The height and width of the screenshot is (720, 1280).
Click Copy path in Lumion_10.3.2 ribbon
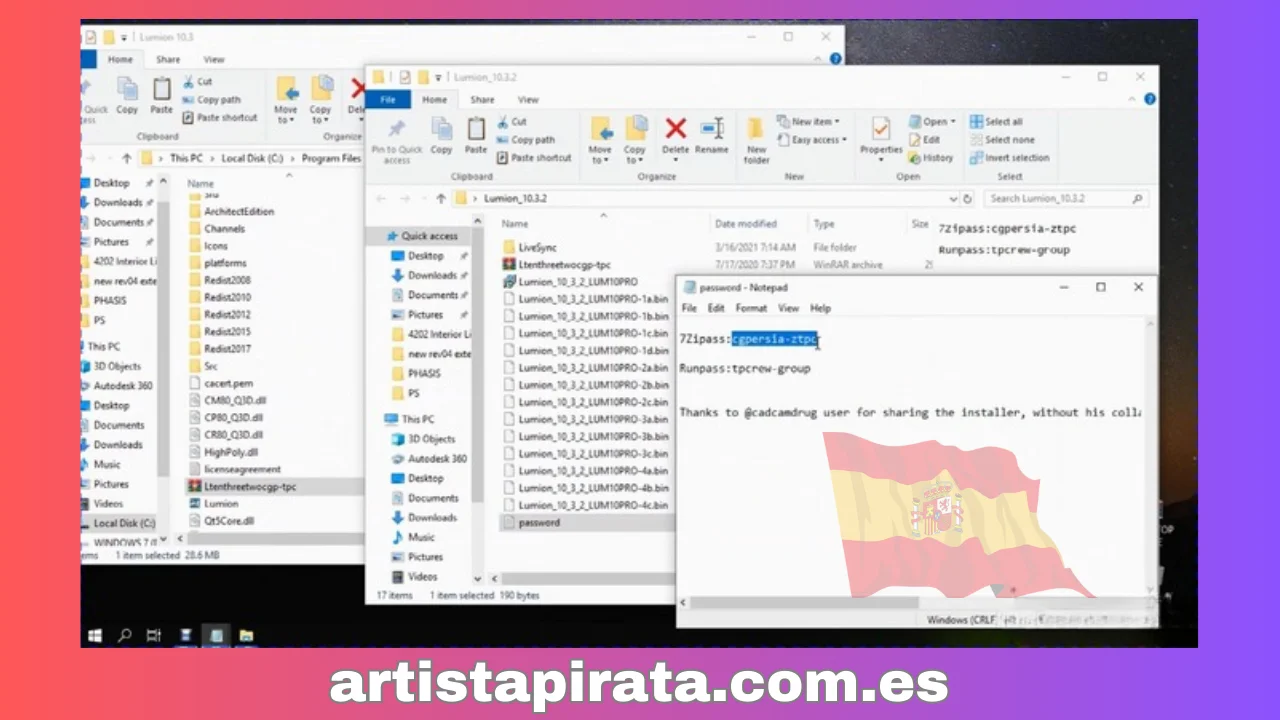(x=524, y=140)
